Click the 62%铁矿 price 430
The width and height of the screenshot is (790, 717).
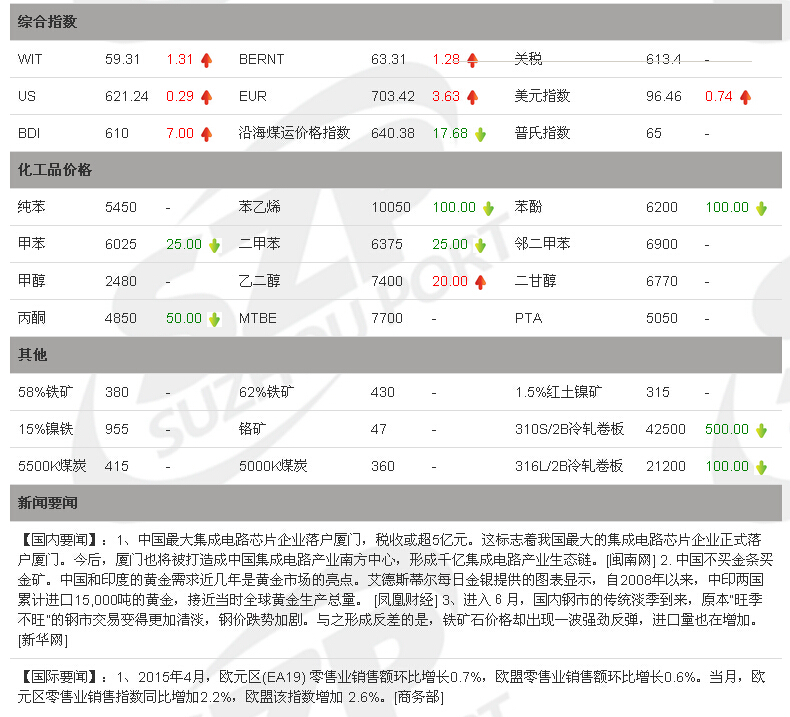[383, 393]
